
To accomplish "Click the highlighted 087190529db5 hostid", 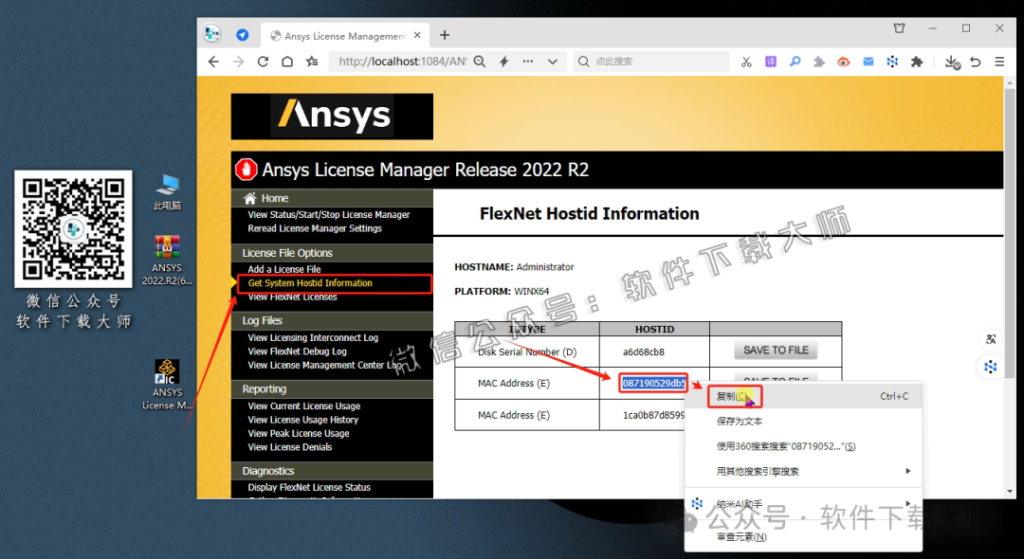I will [654, 383].
